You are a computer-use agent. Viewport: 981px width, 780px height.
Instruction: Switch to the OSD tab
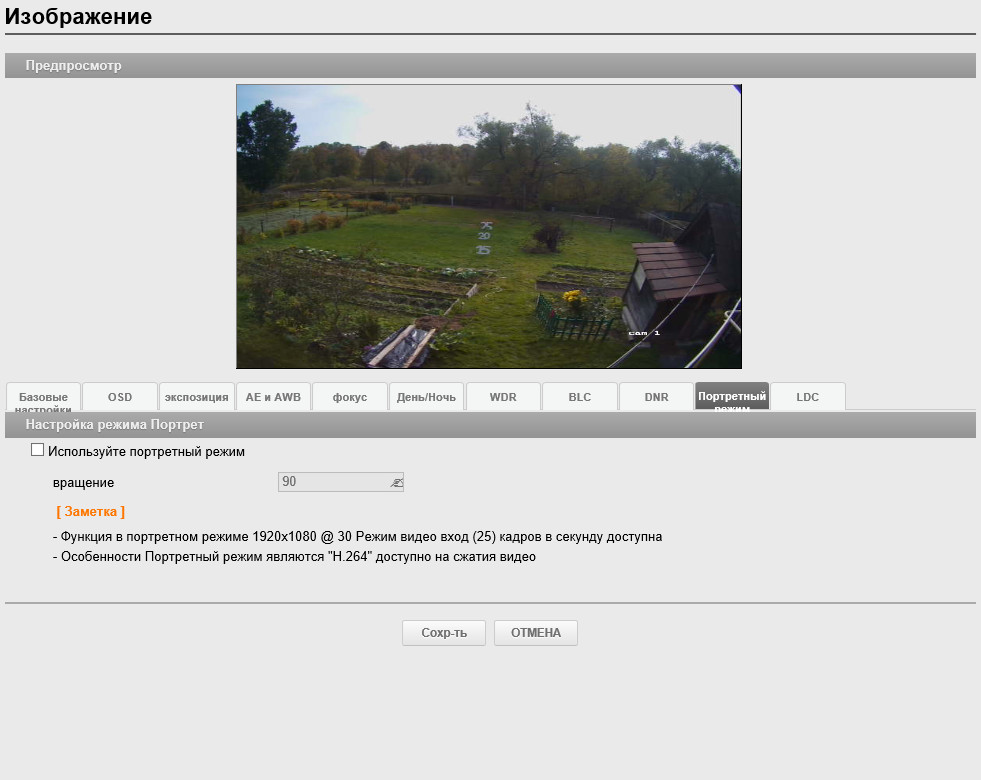point(119,397)
